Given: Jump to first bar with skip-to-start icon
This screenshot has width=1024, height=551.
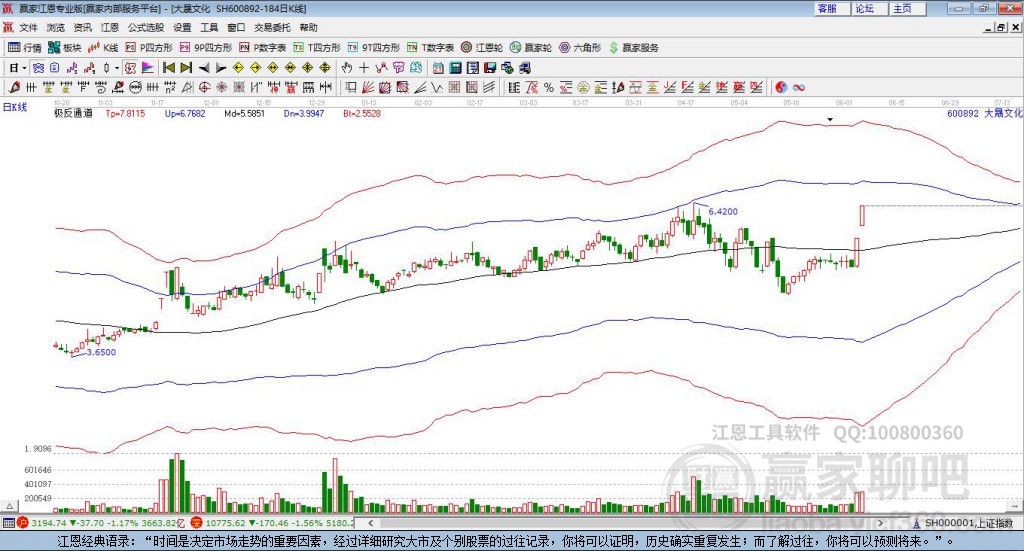Looking at the screenshot, I should click(x=168, y=68).
